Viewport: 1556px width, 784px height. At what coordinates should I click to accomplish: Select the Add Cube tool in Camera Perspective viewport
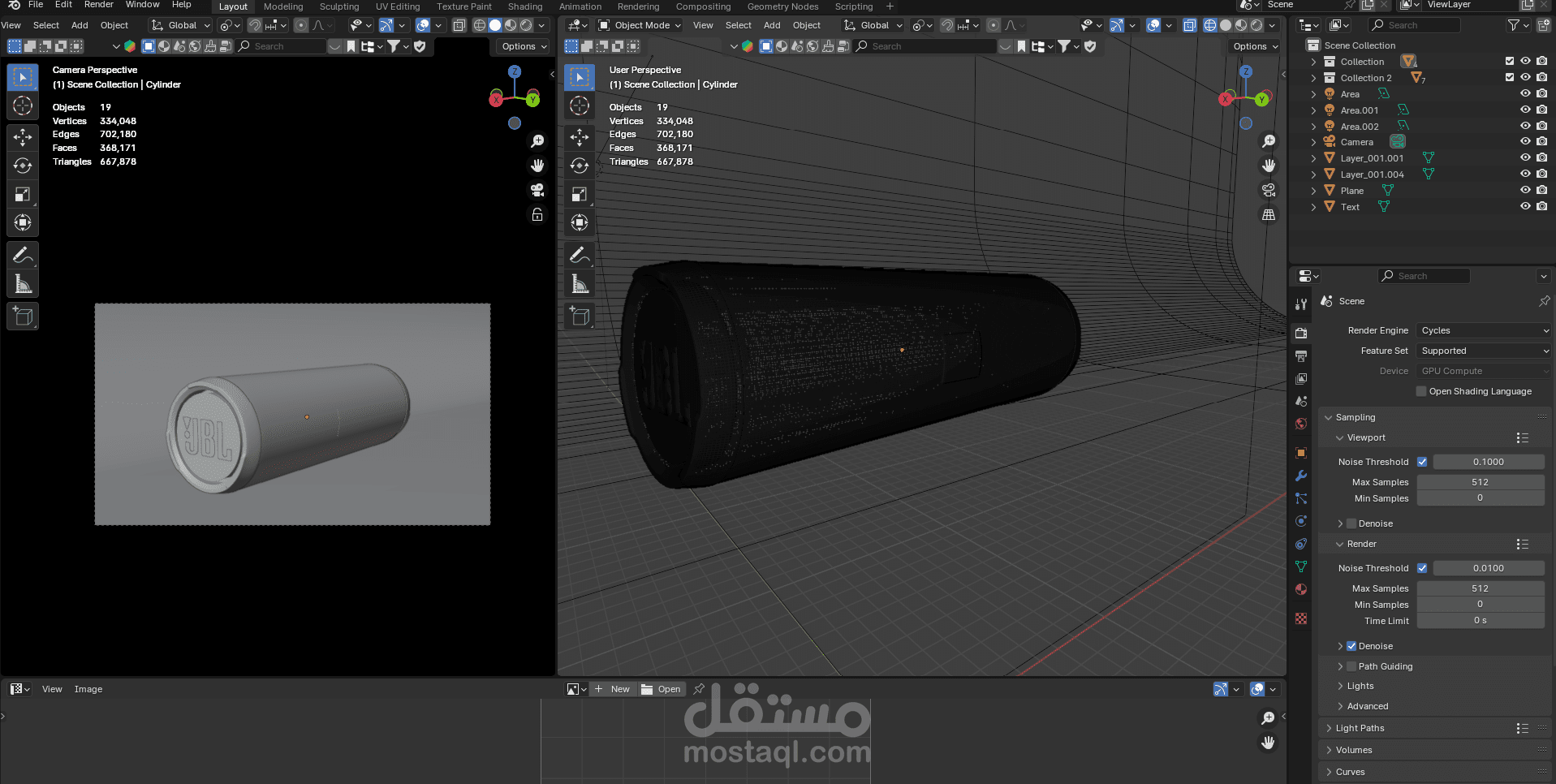(x=23, y=317)
